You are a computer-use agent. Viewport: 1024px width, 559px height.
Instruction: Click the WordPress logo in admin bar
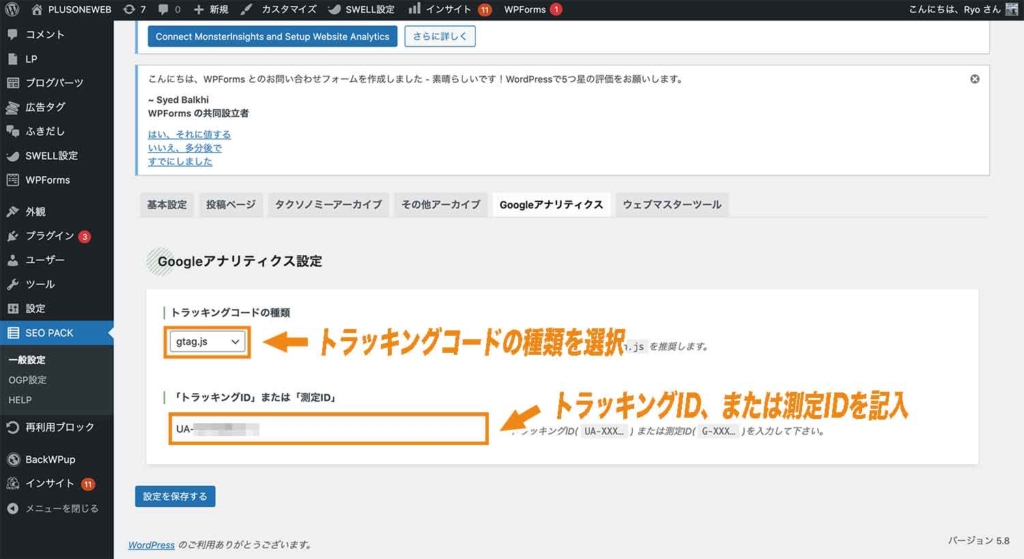12,9
